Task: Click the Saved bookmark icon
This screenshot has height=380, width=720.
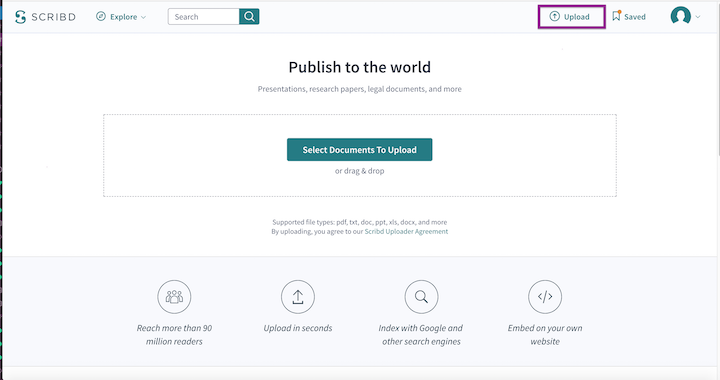Action: coord(616,16)
